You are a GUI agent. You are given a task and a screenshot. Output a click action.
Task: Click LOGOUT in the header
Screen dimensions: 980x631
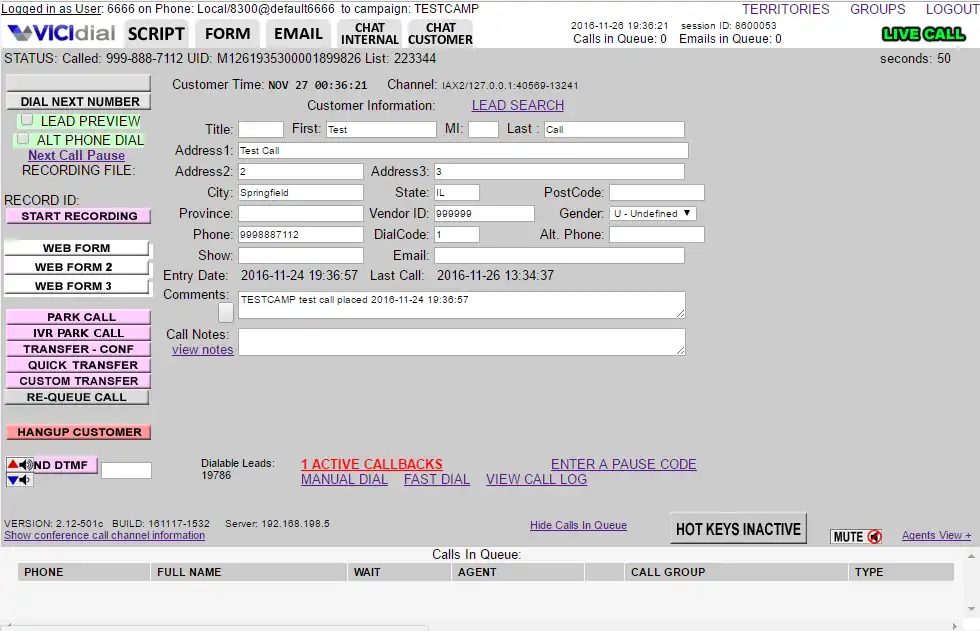[952, 9]
